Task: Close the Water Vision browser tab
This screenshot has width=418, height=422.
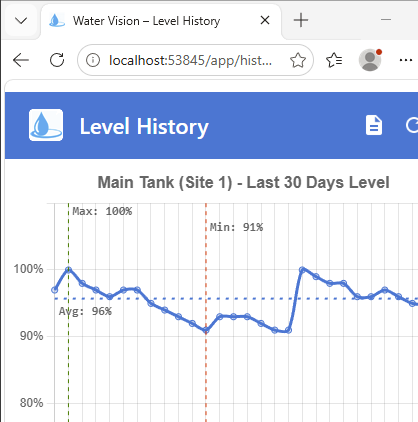Action: click(x=265, y=21)
